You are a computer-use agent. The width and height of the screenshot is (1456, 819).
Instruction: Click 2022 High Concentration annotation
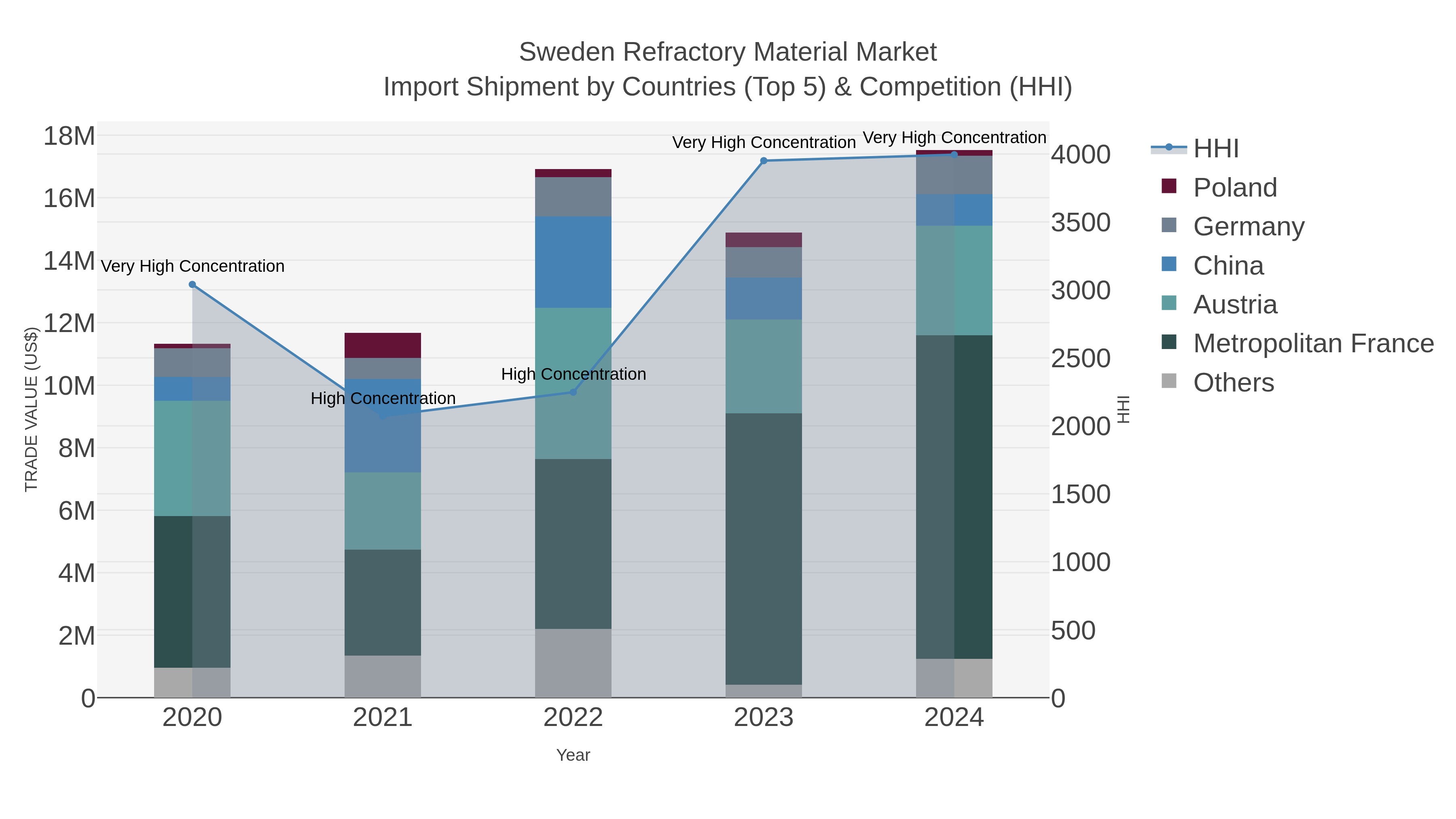(574, 374)
